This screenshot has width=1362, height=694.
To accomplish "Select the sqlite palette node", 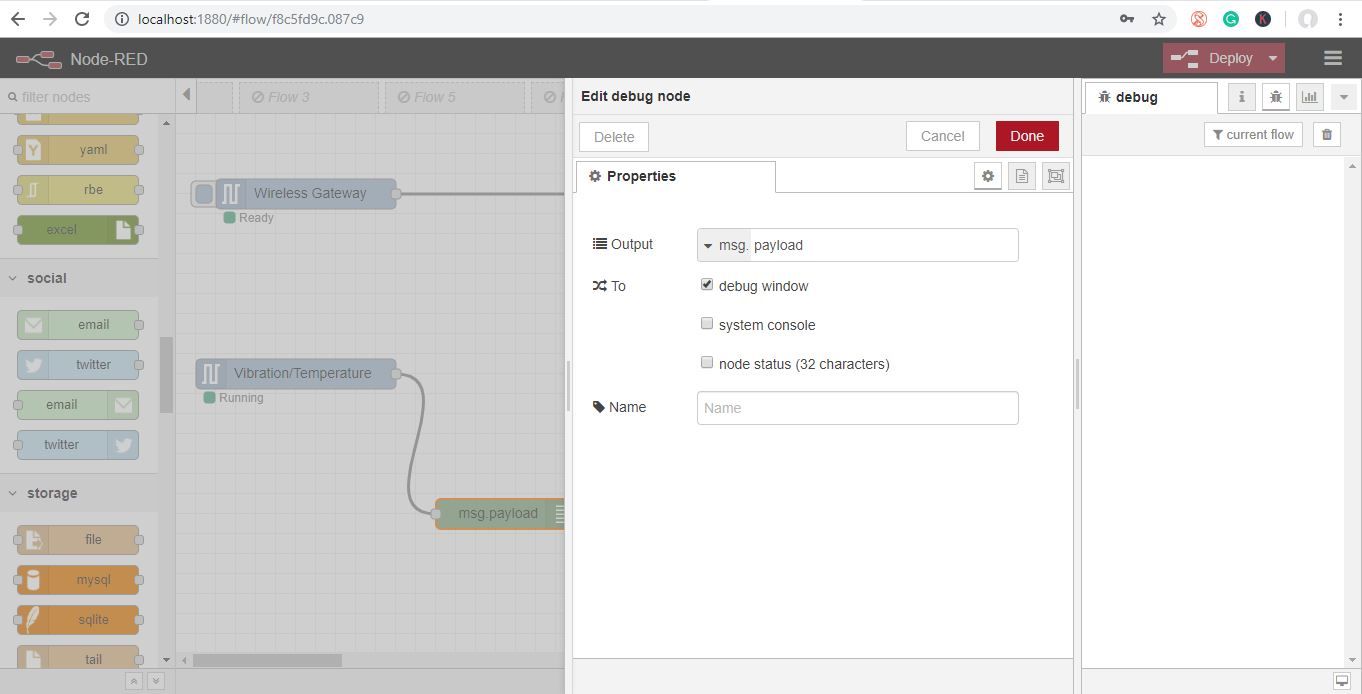I will coord(78,620).
